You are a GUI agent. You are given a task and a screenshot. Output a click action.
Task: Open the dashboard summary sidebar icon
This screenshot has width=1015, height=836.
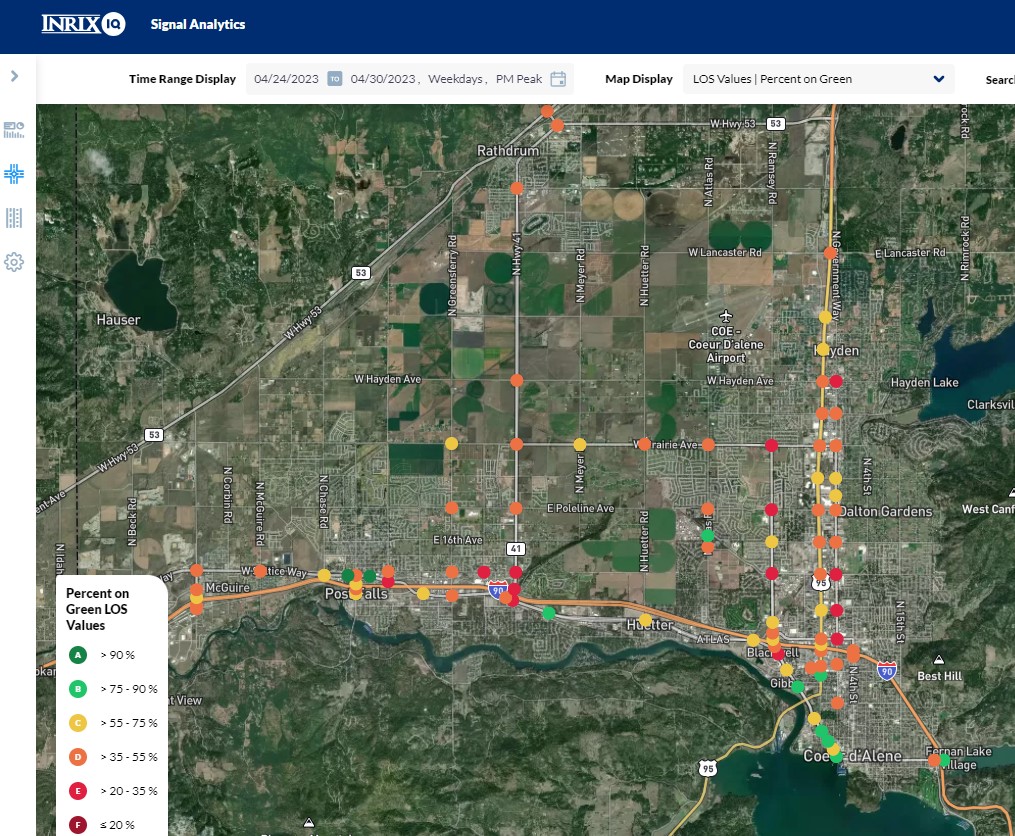point(14,130)
